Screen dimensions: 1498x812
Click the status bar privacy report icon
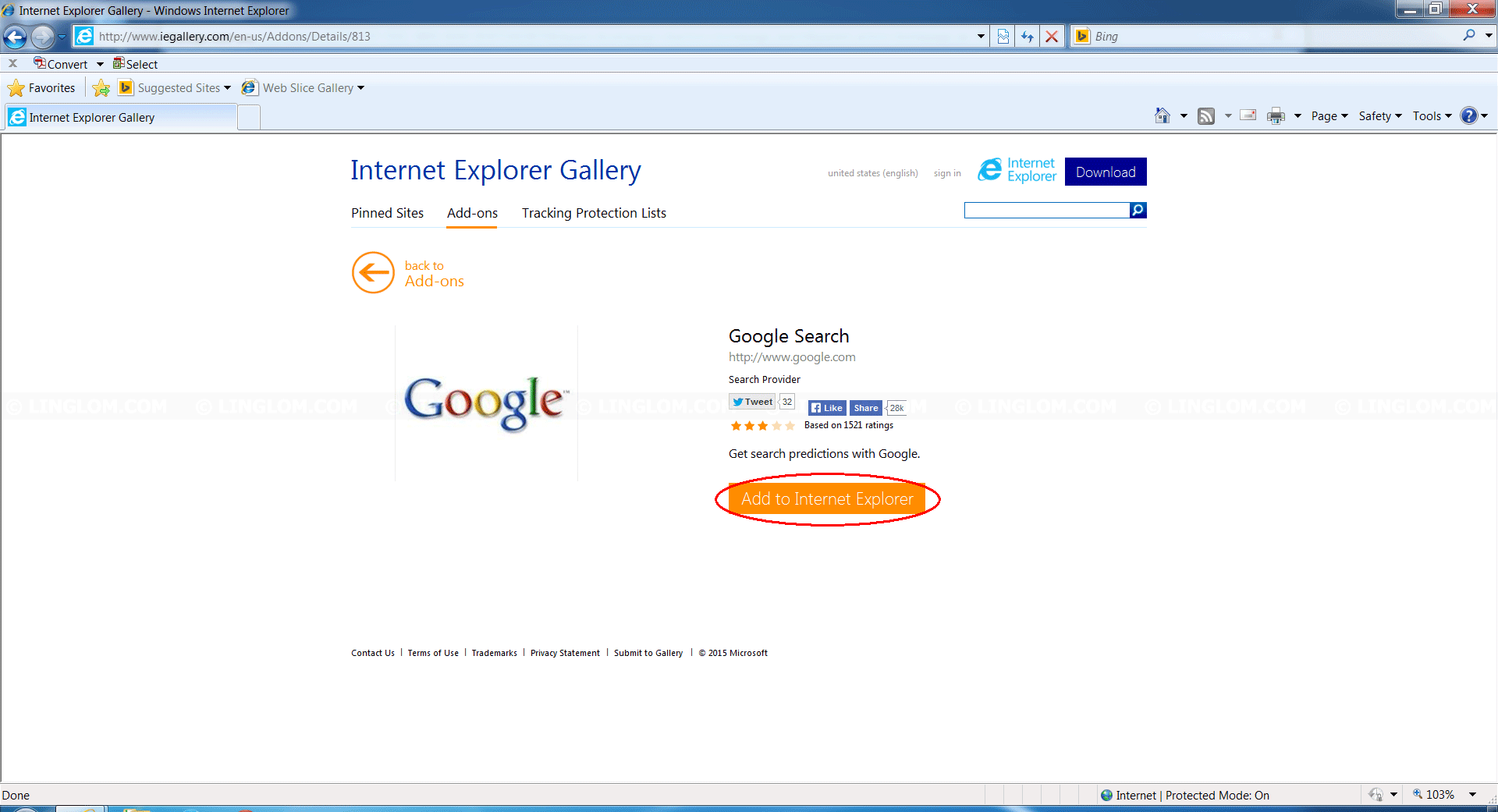pyautogui.click(x=1376, y=795)
